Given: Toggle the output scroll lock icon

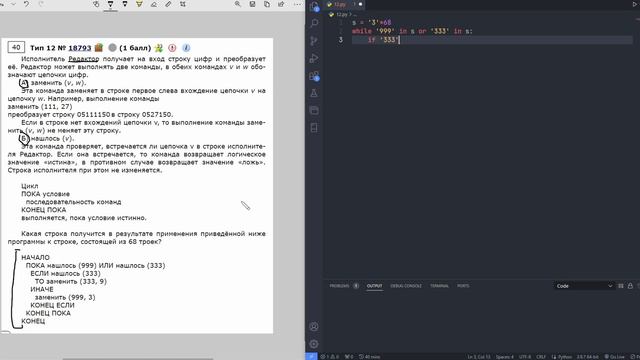Looking at the screenshot, I should pyautogui.click(x=630, y=286).
